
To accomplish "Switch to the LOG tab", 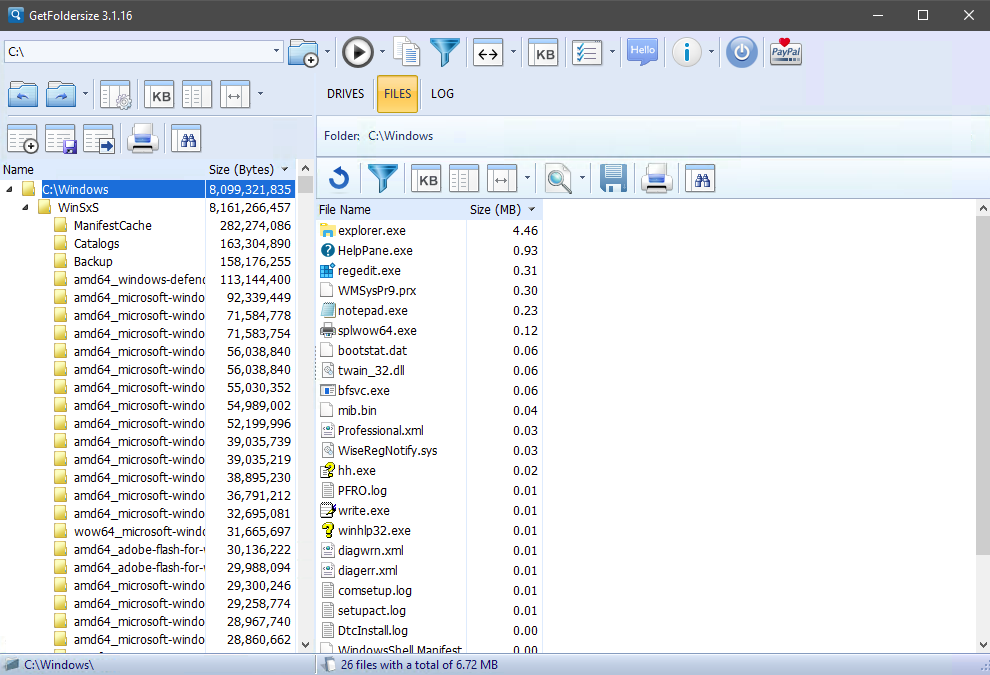I will pyautogui.click(x=442, y=93).
